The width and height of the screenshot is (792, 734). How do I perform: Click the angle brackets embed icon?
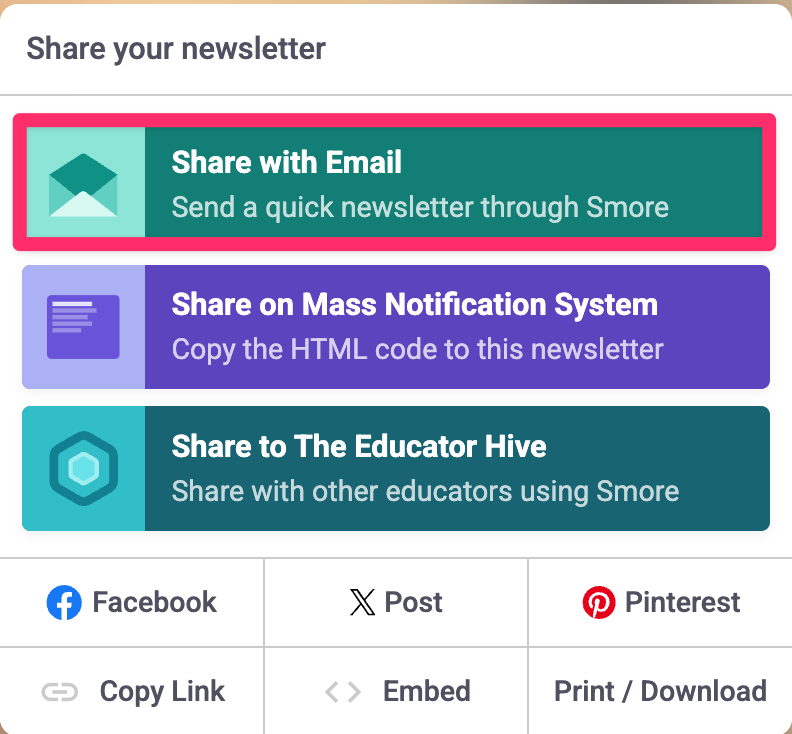click(343, 692)
